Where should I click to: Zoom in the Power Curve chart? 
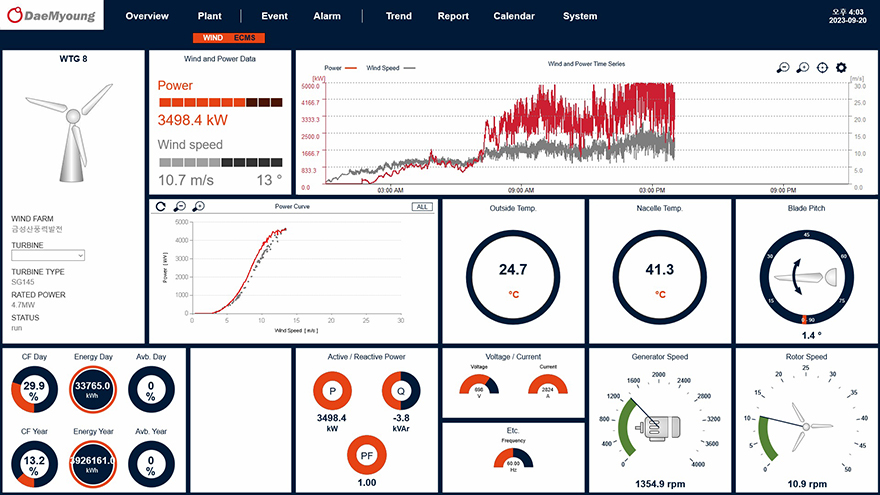click(199, 207)
